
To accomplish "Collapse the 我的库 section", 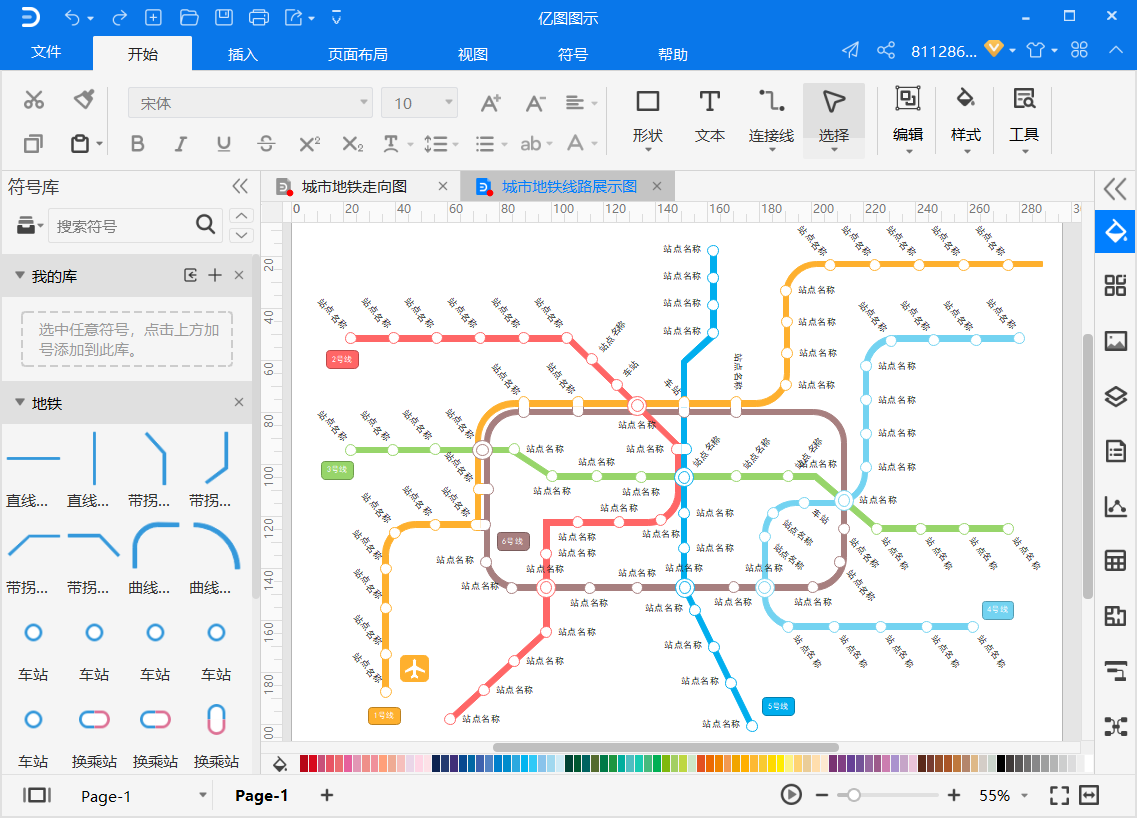I will 20,276.
